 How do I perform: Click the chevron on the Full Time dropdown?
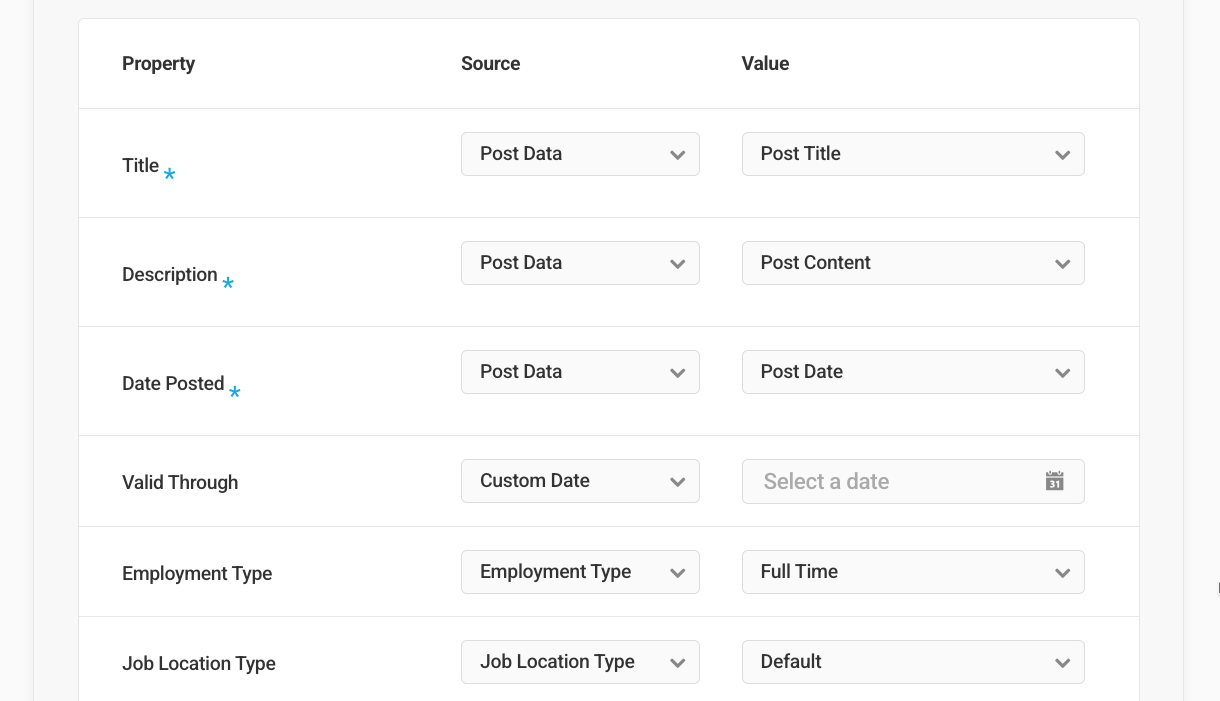[1063, 572]
